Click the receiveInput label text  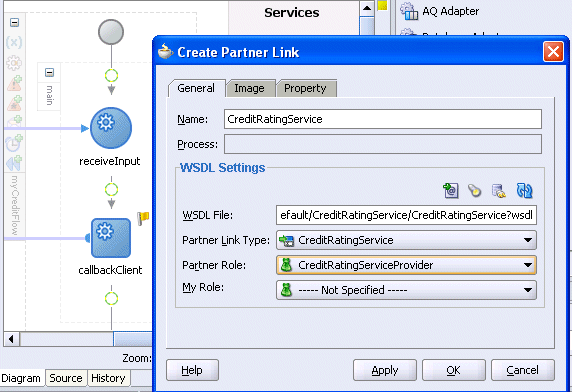(110, 161)
